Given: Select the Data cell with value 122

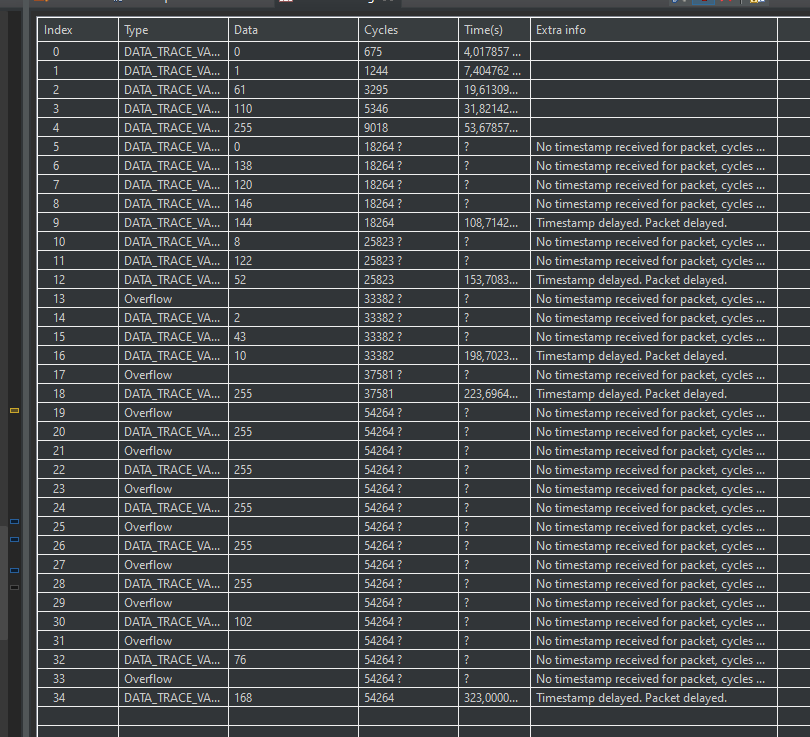Looking at the screenshot, I should pos(293,261).
